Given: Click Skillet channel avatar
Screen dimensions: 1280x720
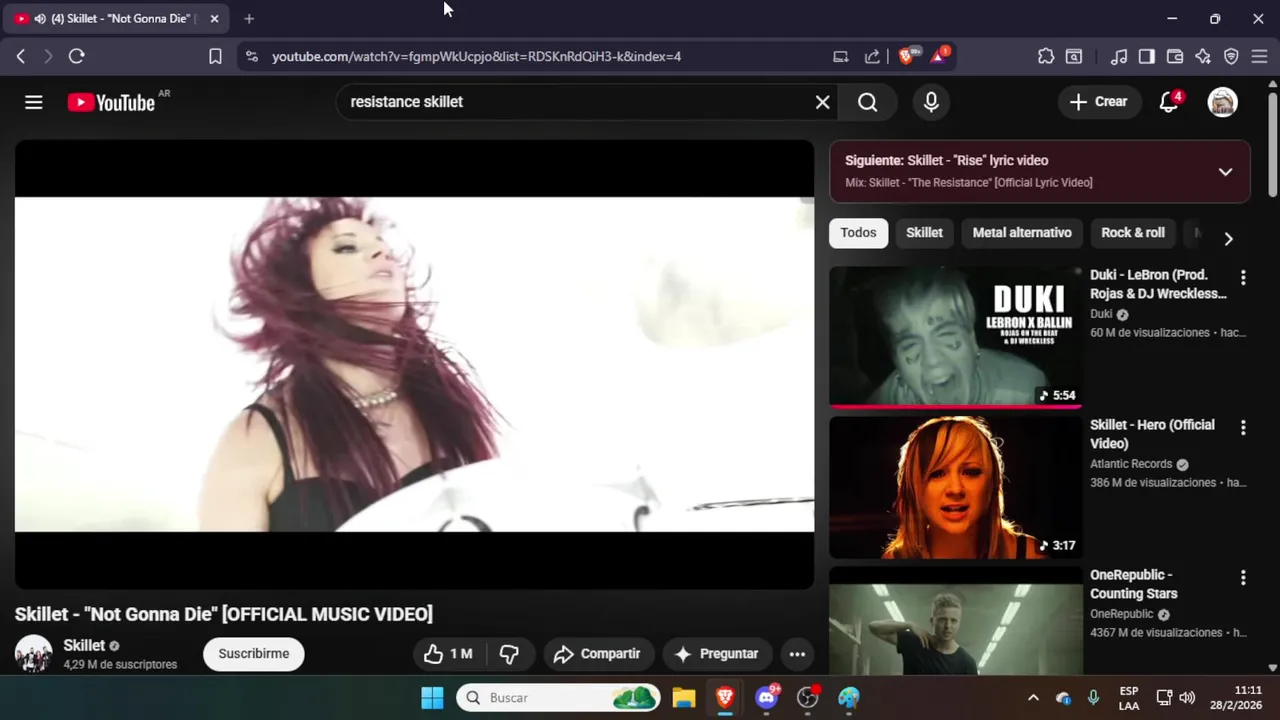Looking at the screenshot, I should (33, 654).
